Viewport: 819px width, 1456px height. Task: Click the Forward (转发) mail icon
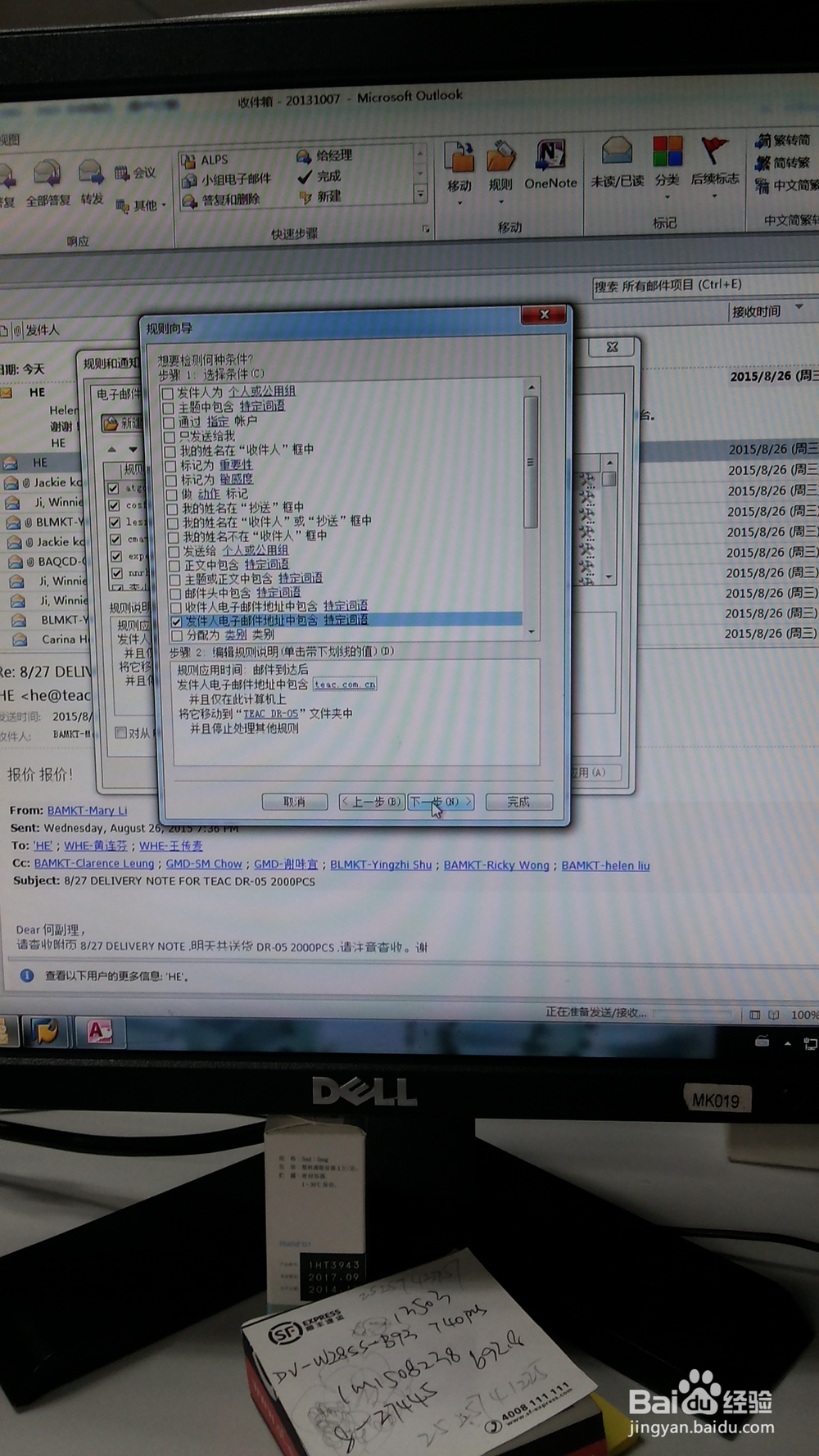(x=91, y=173)
